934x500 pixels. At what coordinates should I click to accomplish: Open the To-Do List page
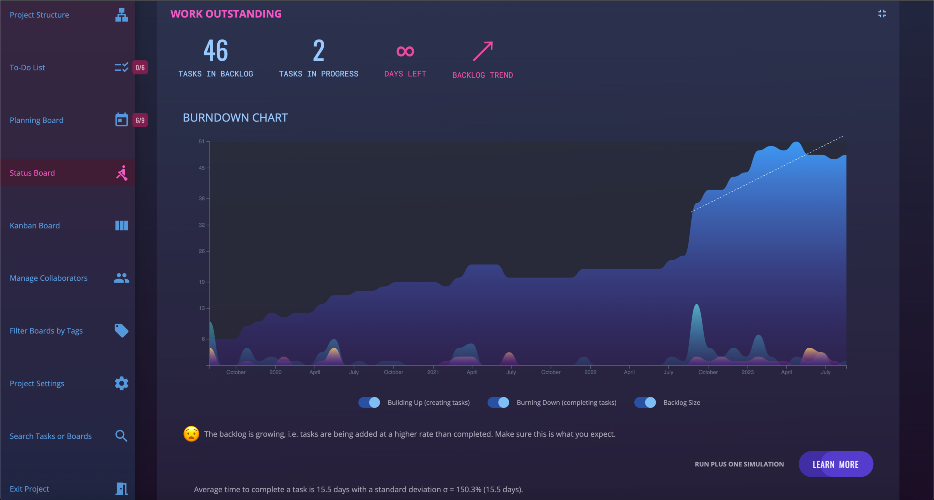[27, 67]
